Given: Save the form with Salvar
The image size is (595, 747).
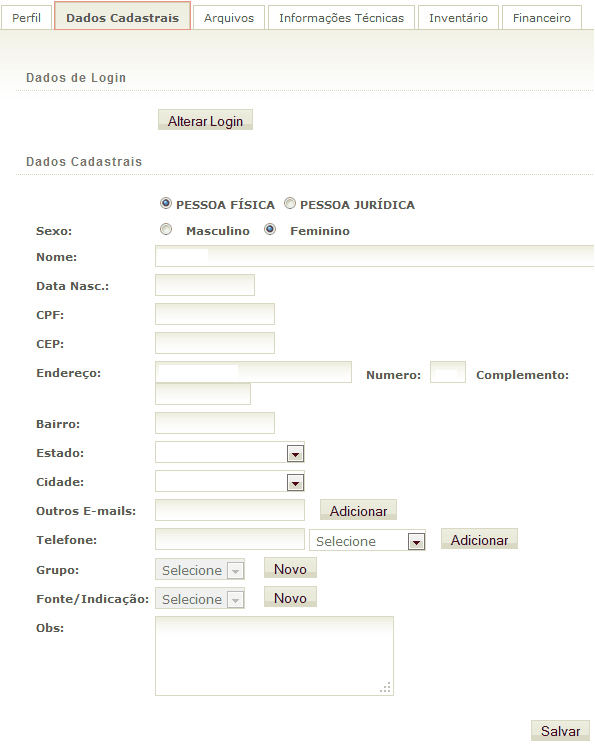Looking at the screenshot, I should point(560,730).
